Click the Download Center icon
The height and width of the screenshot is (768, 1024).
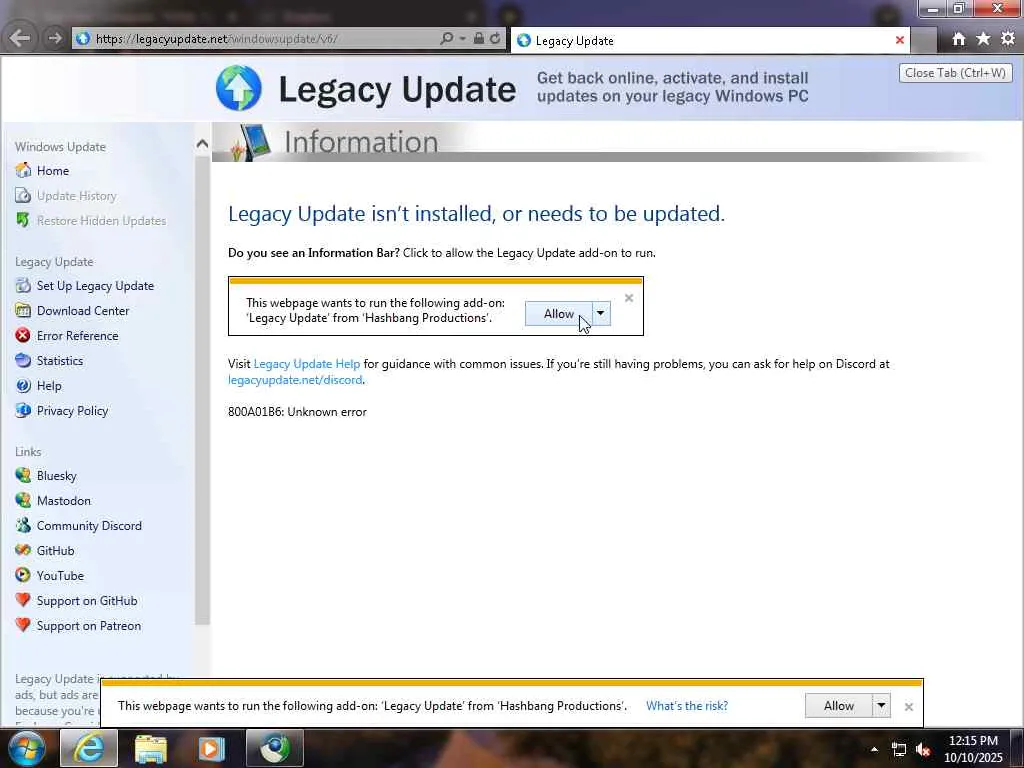point(23,310)
